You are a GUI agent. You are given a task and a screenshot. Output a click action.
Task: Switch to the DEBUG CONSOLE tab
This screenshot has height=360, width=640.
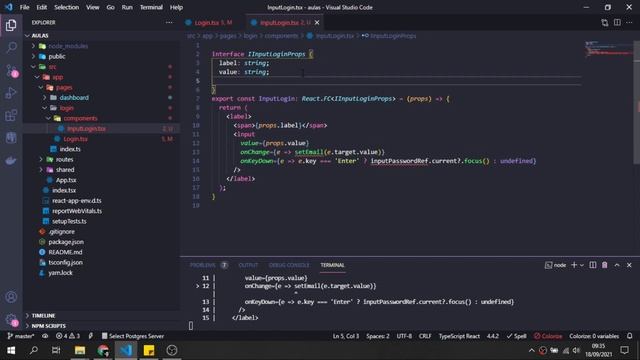tap(289, 265)
